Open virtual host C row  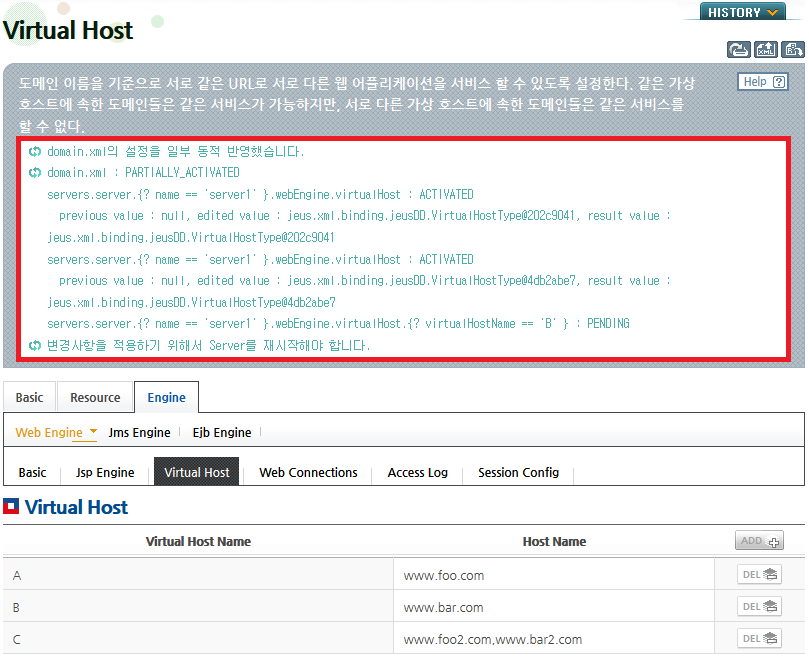403,638
